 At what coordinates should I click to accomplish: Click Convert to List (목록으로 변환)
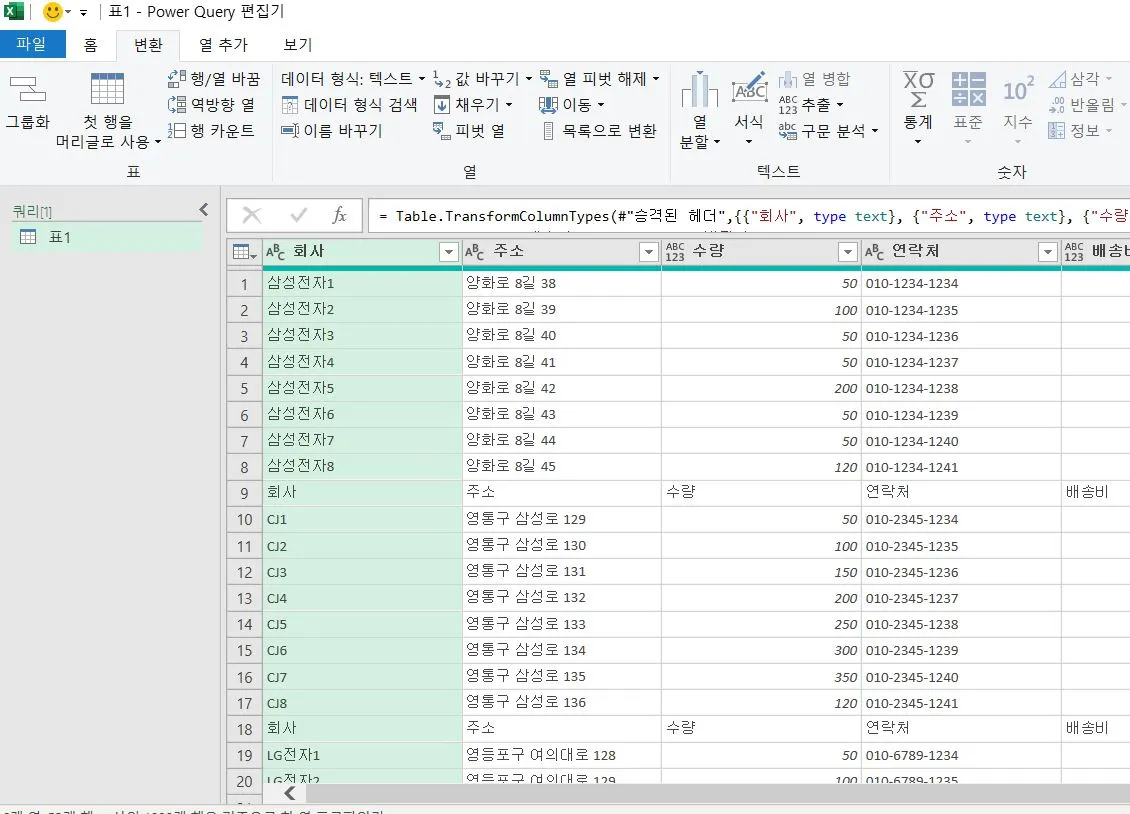pyautogui.click(x=600, y=130)
